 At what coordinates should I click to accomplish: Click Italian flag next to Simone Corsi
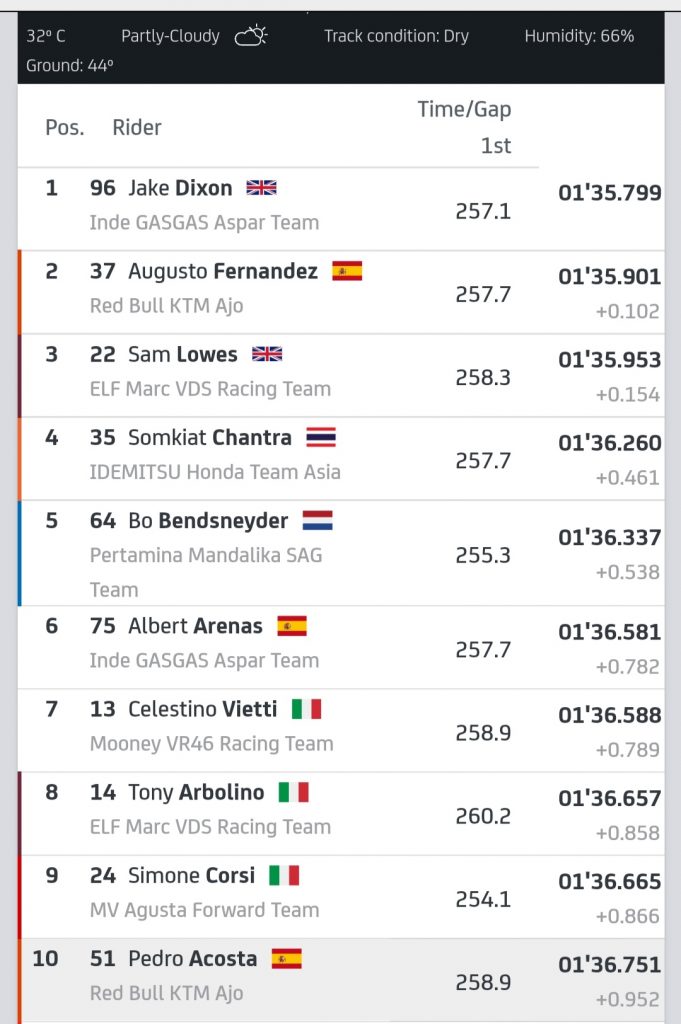(x=284, y=875)
